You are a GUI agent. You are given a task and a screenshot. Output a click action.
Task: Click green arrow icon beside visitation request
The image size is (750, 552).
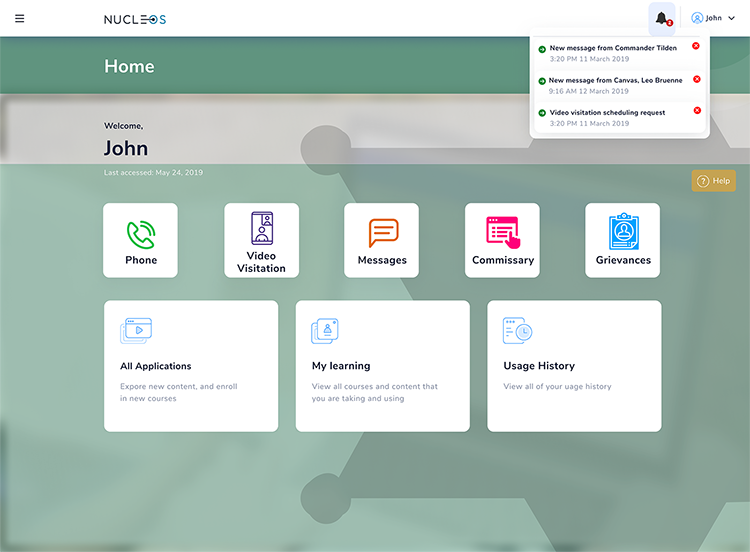click(x=542, y=113)
